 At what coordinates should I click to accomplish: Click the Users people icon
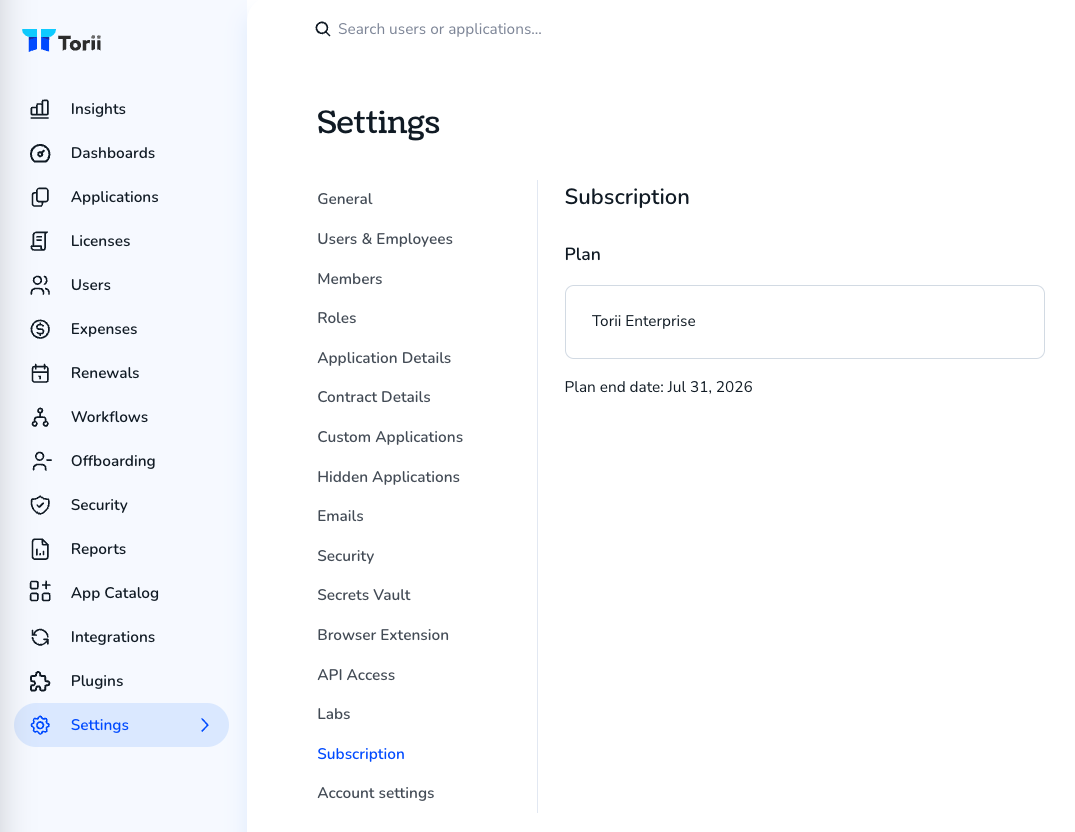[x=40, y=285]
